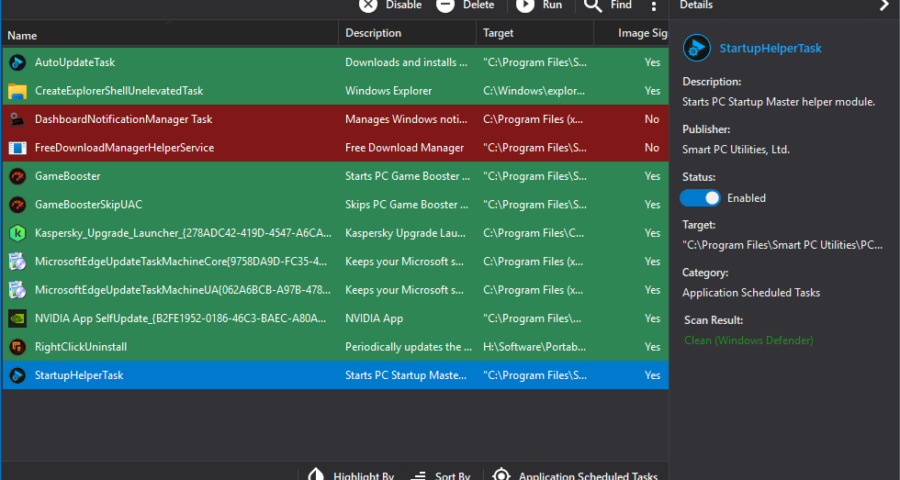900x480 pixels.
Task: Open the Application Scheduled Tasks category selector
Action: pos(576,475)
